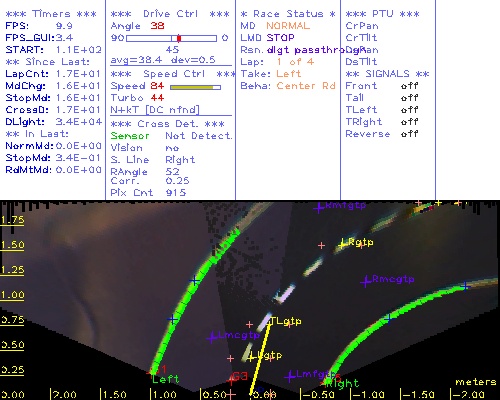Click the LRmfgtp purple marker at top
Viewport: 500px width, 400px height.
(319, 207)
